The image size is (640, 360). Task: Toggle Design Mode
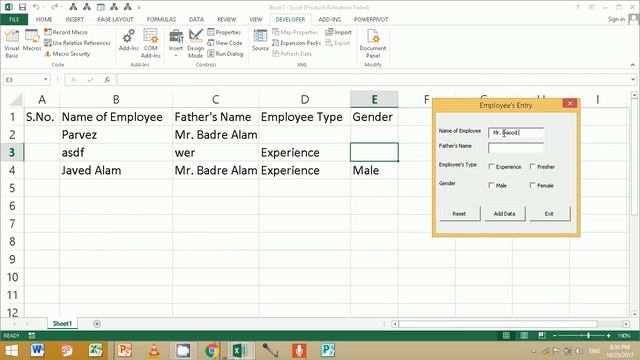coord(196,43)
